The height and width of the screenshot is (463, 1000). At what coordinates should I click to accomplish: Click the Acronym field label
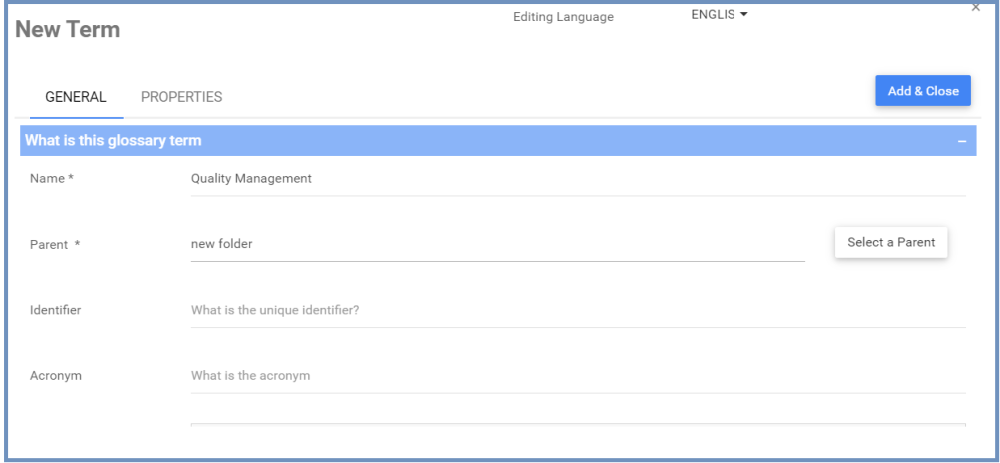[x=56, y=376]
